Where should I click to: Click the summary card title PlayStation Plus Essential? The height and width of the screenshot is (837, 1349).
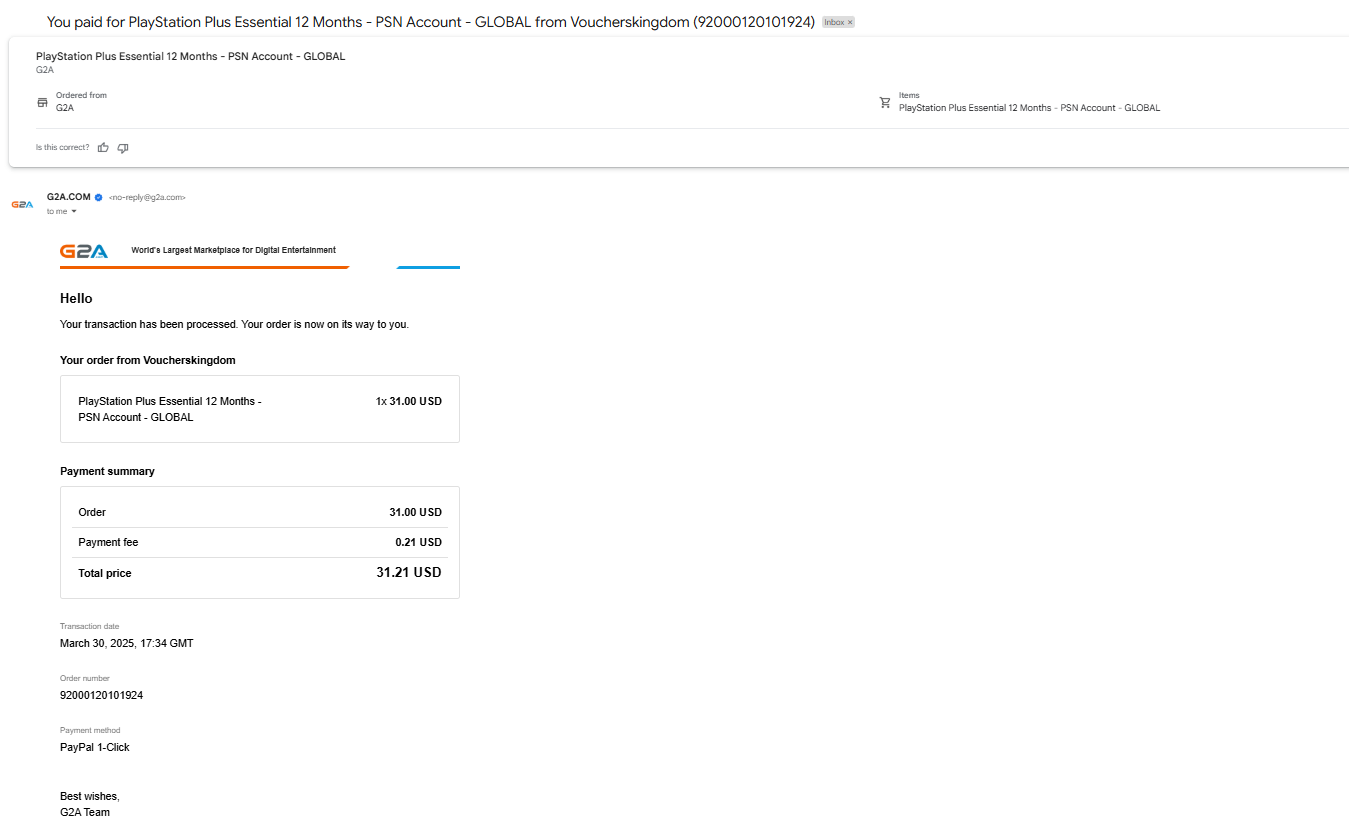point(190,57)
